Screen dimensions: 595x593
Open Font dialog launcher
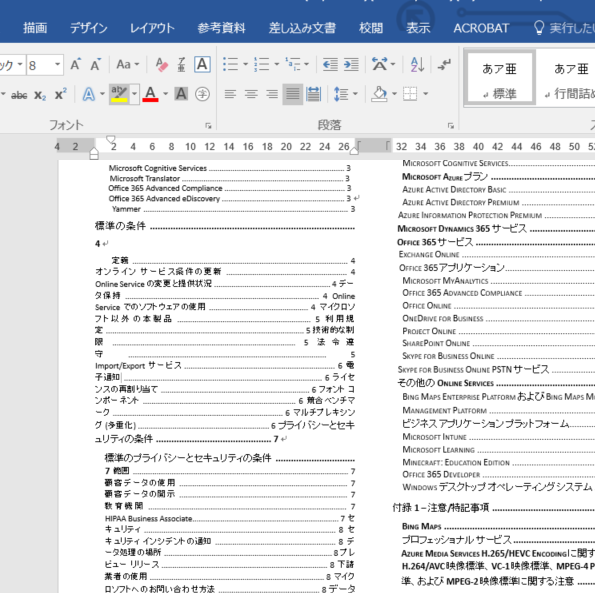pyautogui.click(x=208, y=126)
